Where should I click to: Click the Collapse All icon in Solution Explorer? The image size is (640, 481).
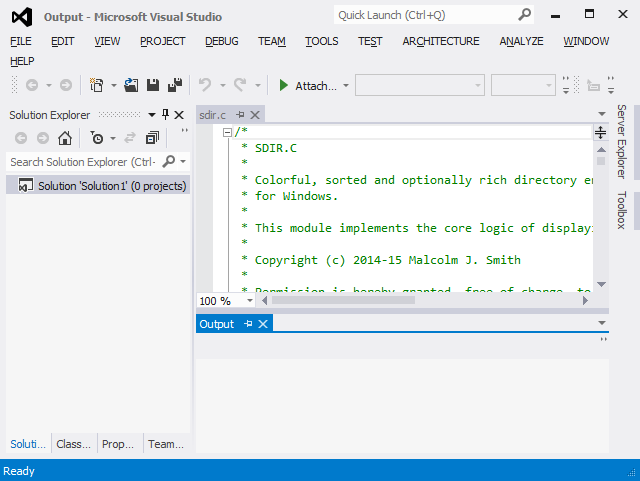(x=152, y=138)
